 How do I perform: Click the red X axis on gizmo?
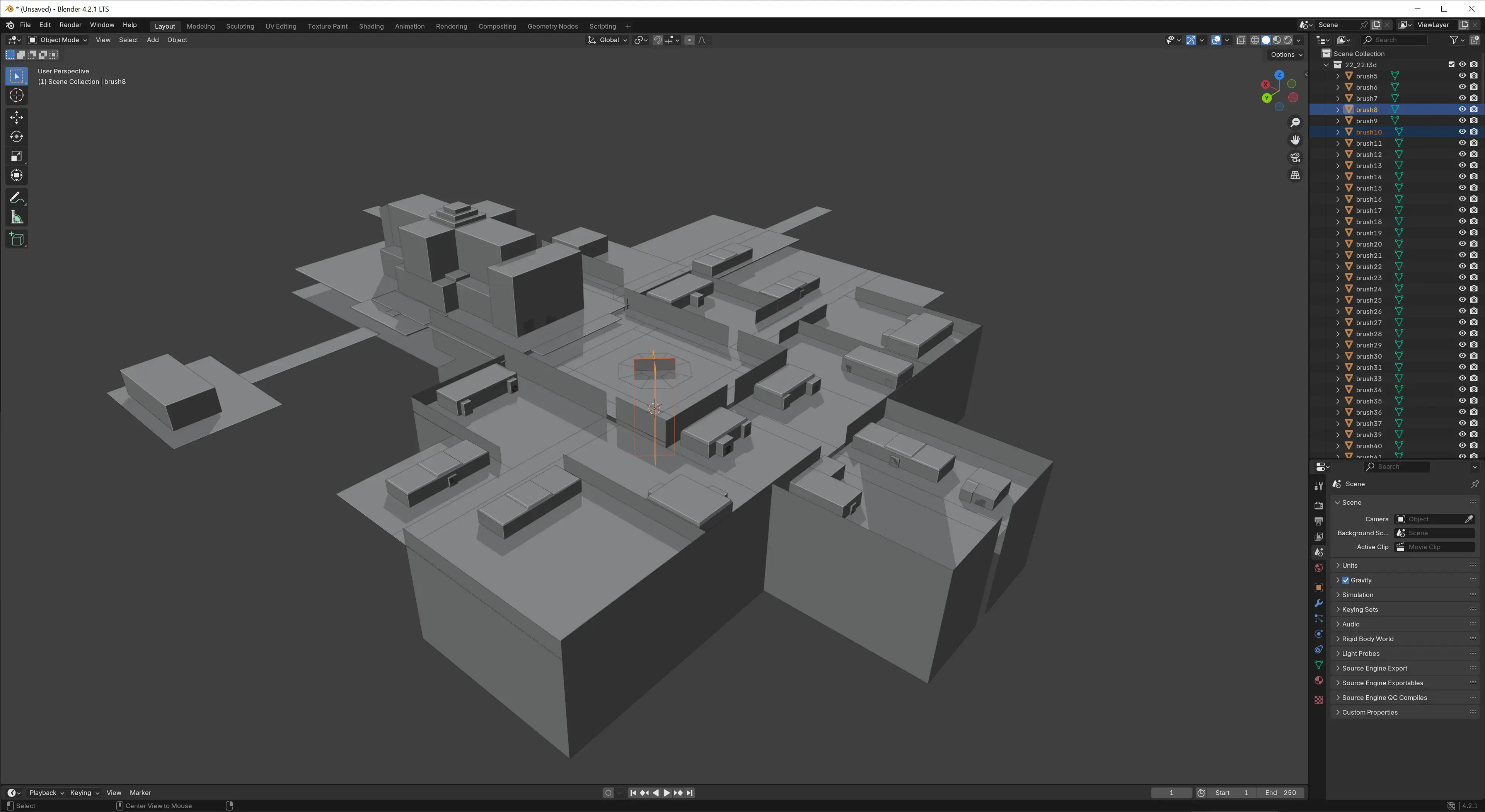tap(1266, 85)
